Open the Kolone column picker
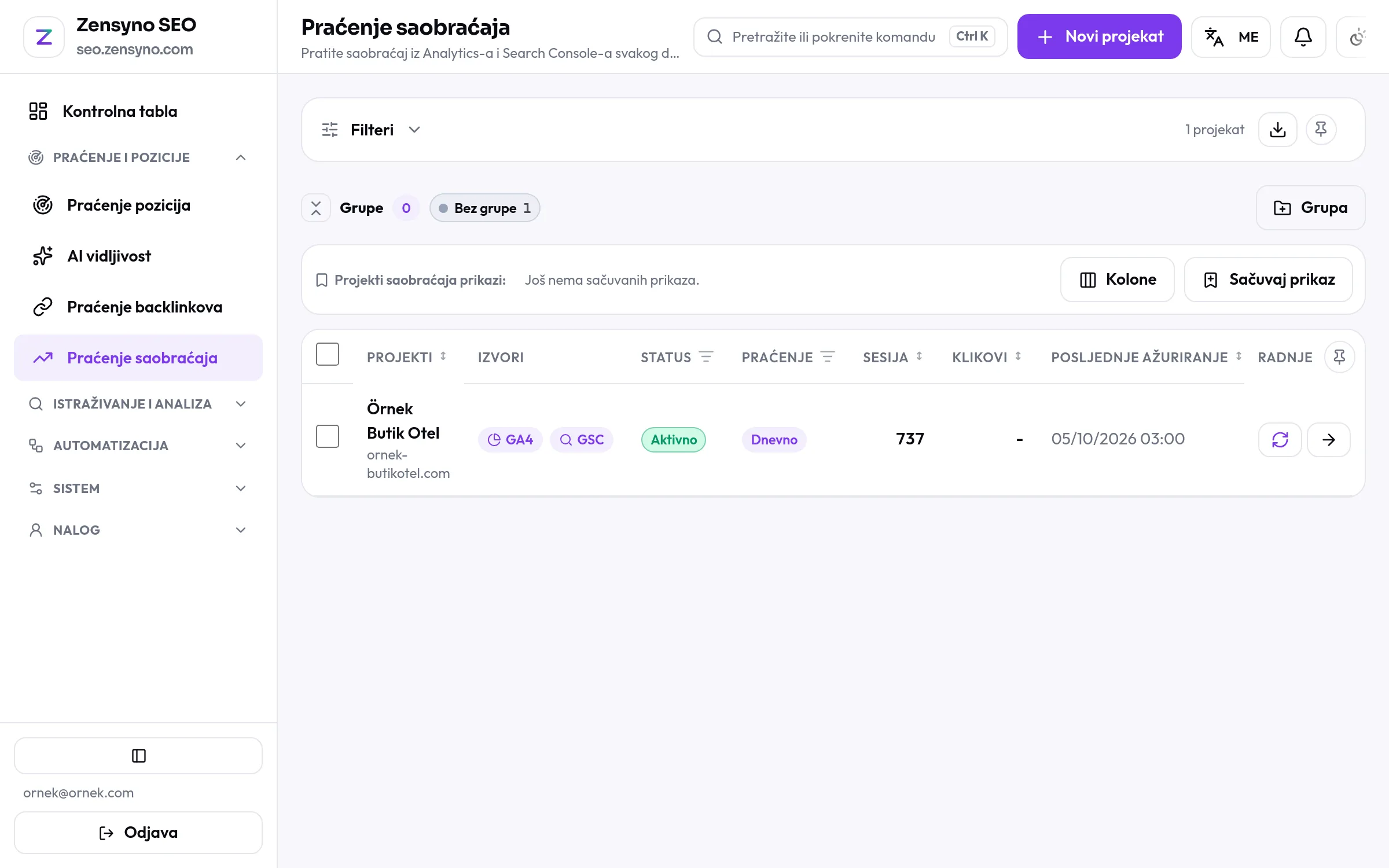 [x=1117, y=279]
